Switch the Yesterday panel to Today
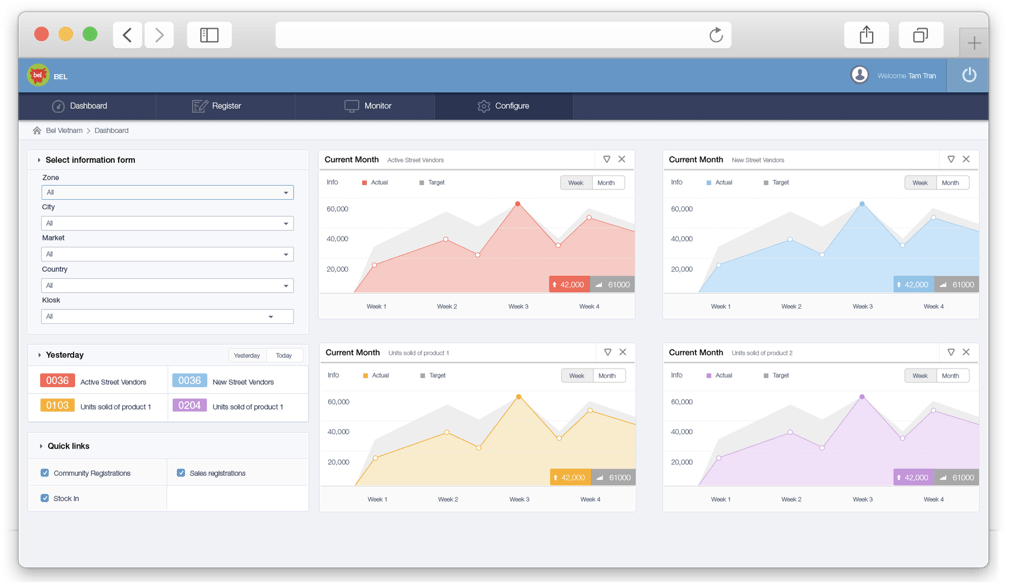 [x=284, y=355]
